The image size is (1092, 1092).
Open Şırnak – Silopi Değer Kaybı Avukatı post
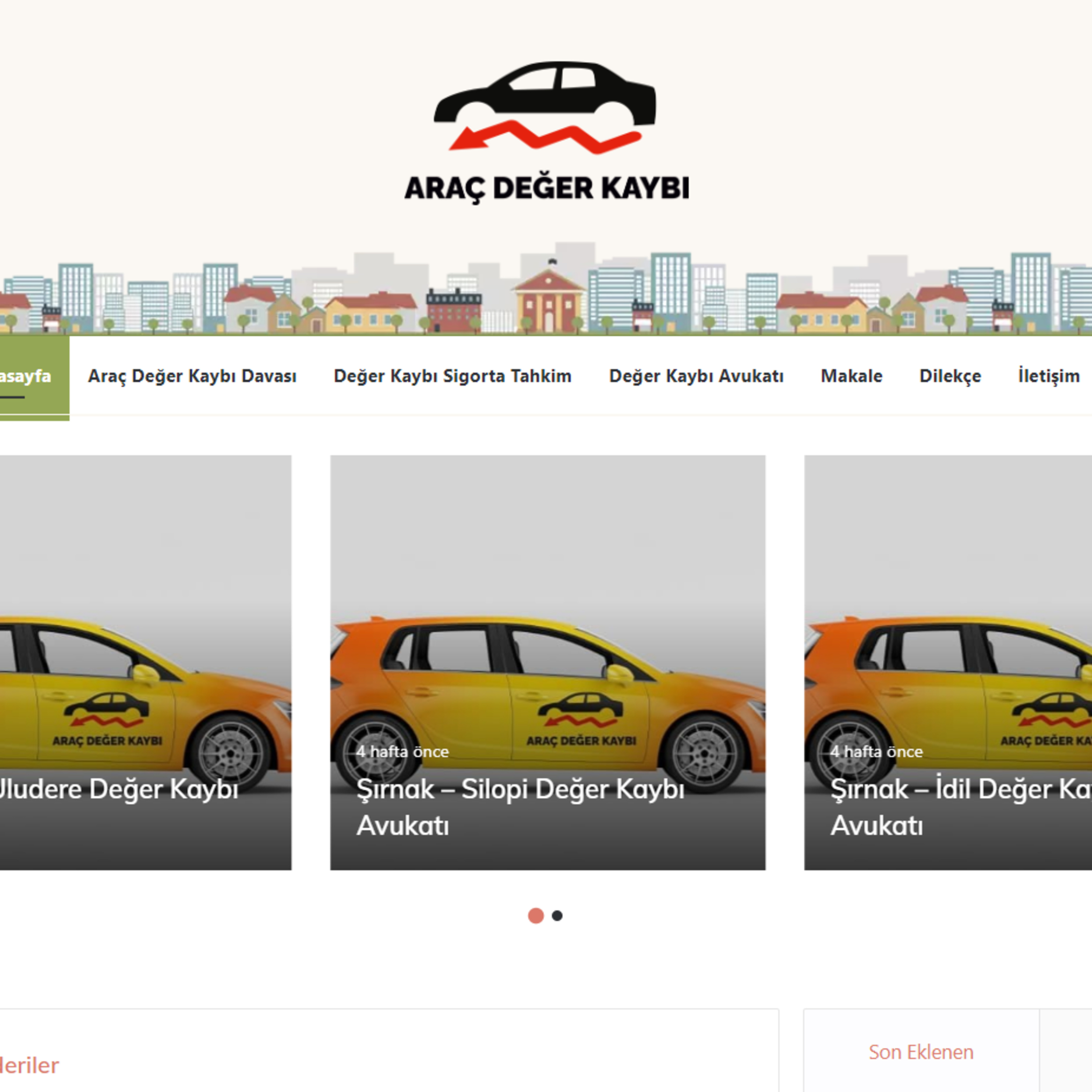coord(520,807)
